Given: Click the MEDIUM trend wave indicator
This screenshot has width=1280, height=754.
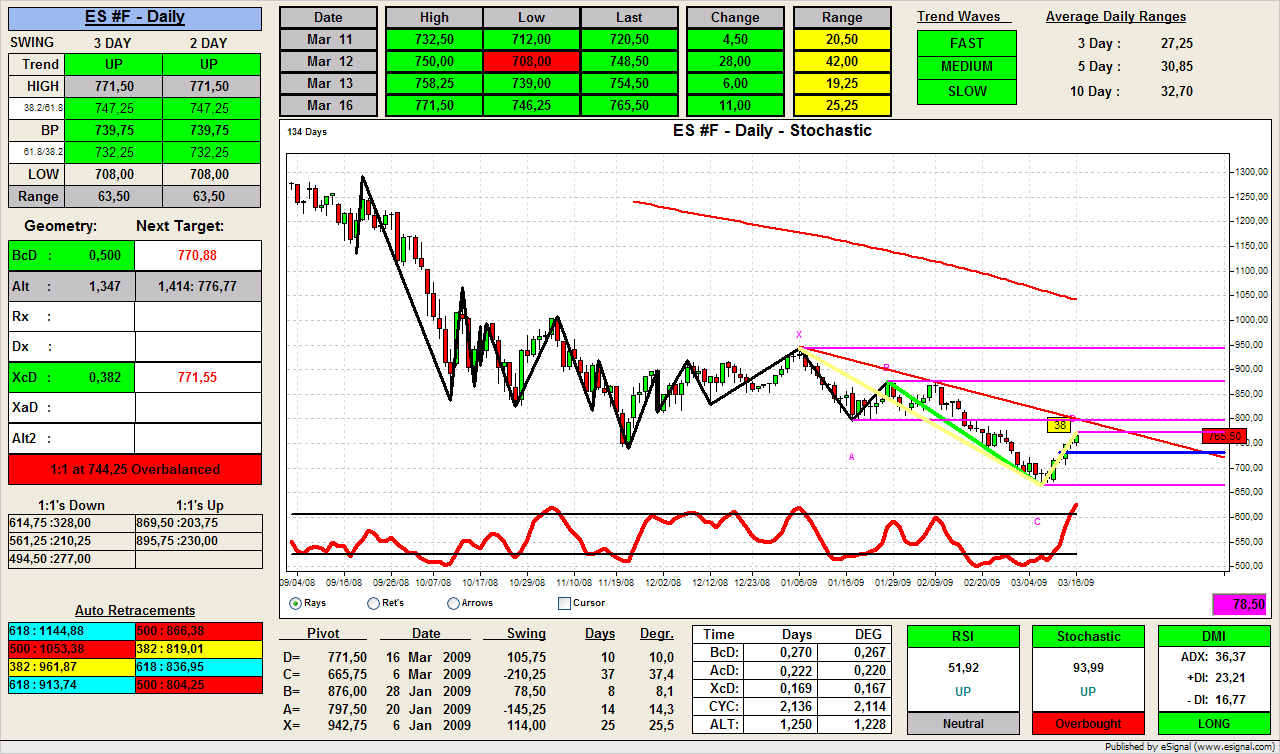Looking at the screenshot, I should coord(966,67).
